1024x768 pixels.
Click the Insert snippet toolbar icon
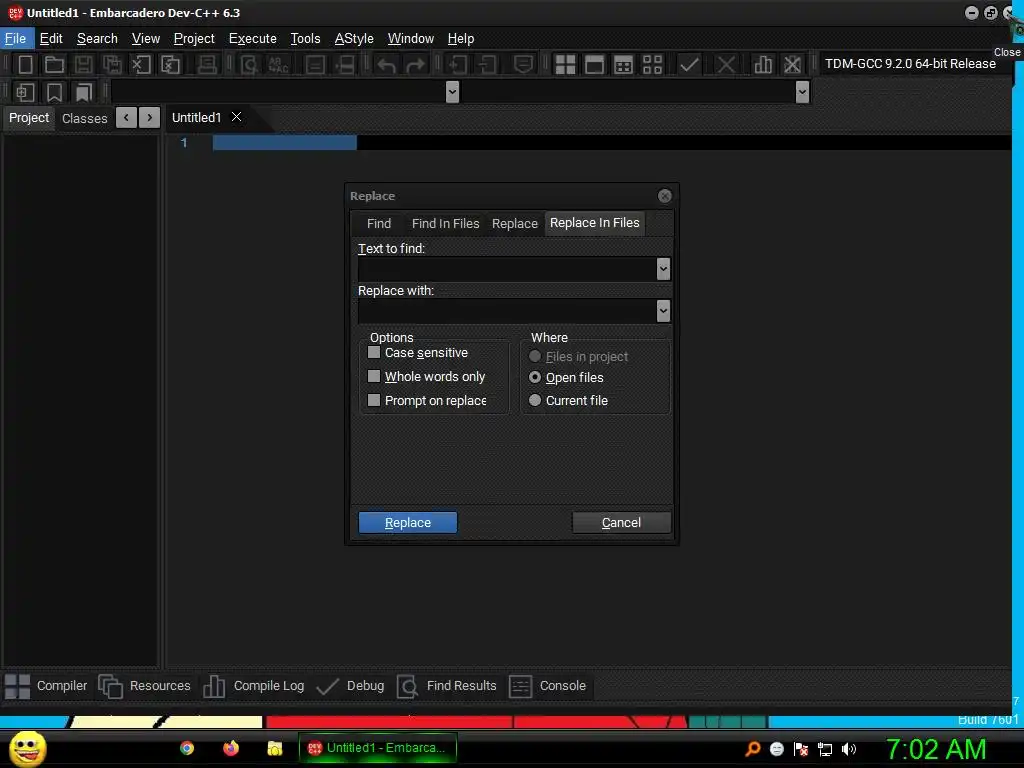tap(25, 92)
